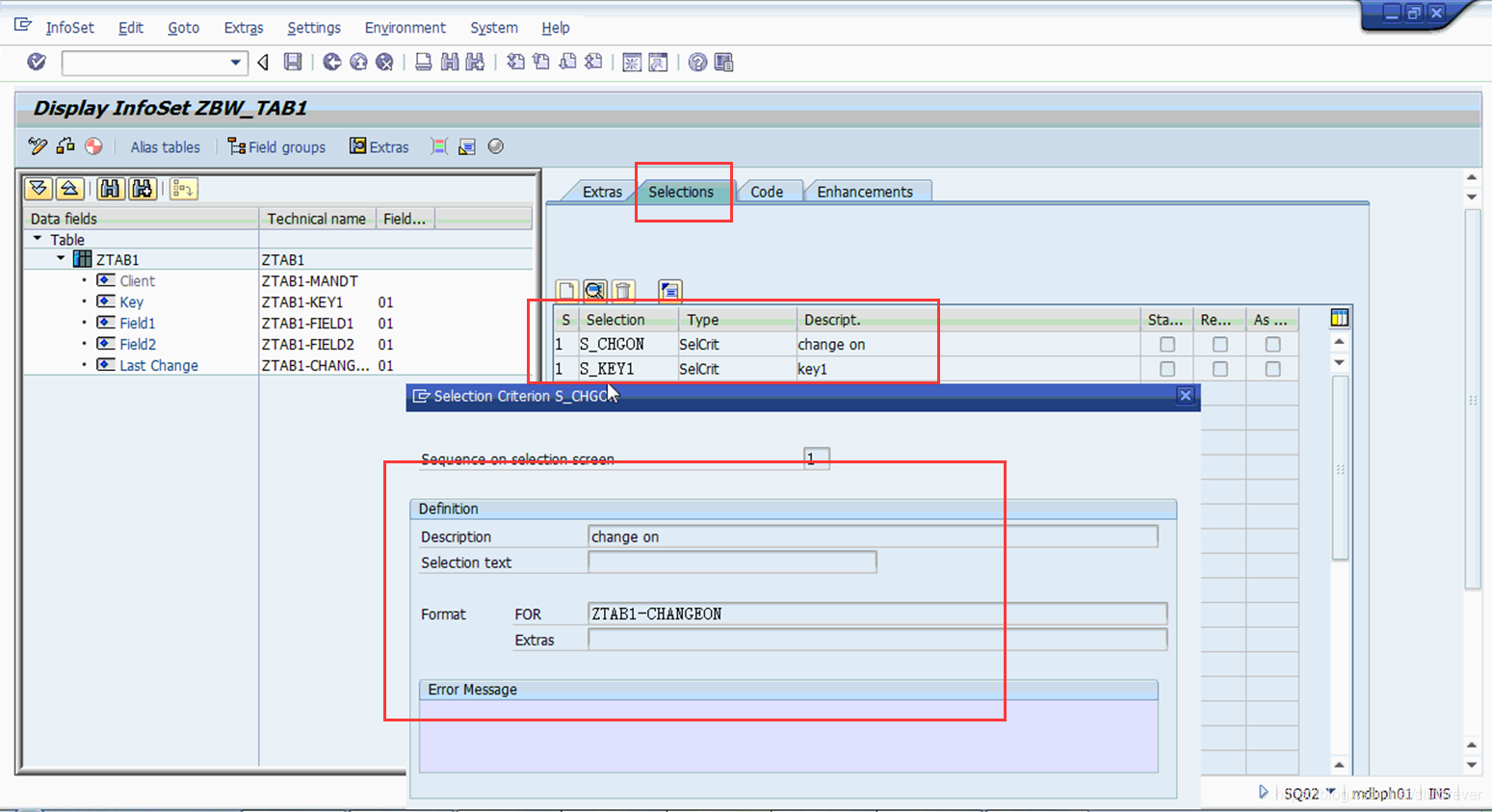Click the Alias tables button

coord(166,147)
